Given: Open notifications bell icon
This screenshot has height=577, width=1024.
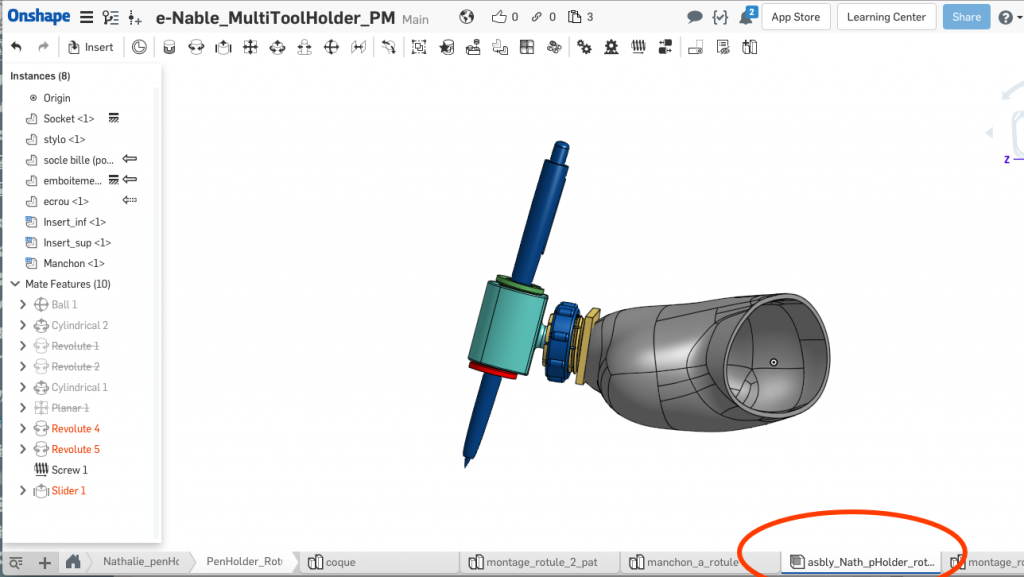Looking at the screenshot, I should tap(746, 17).
